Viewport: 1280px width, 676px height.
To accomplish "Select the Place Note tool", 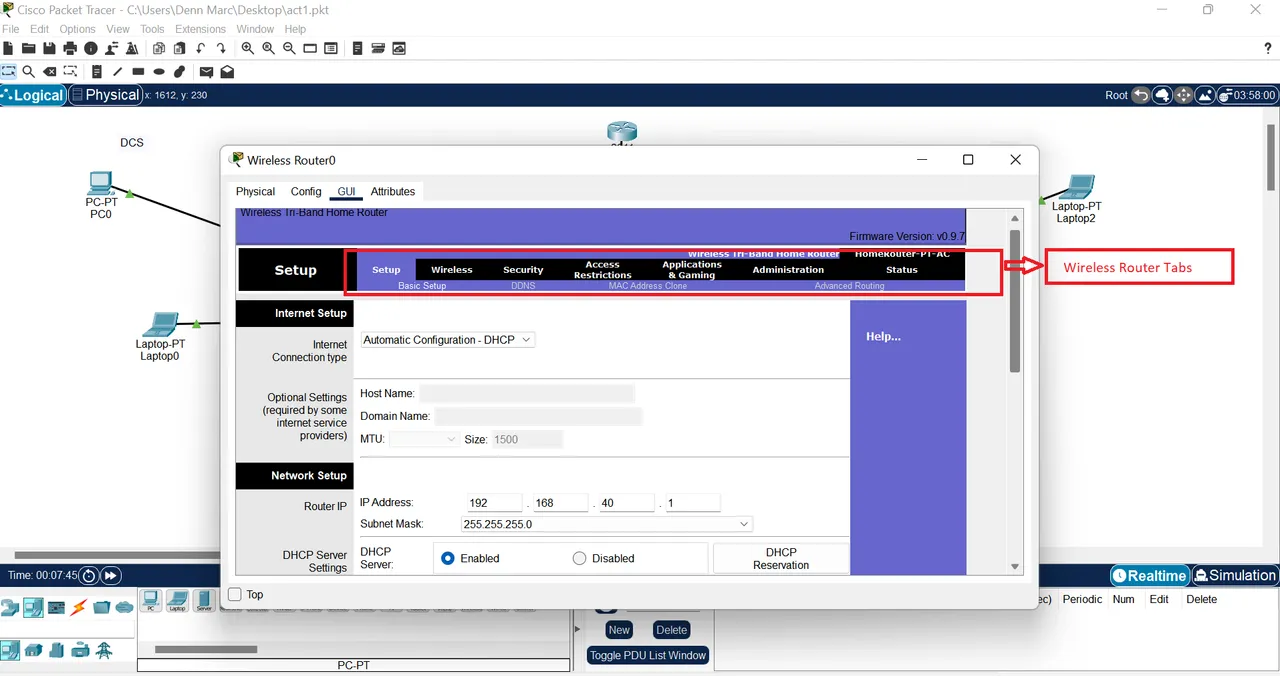I will click(x=97, y=72).
